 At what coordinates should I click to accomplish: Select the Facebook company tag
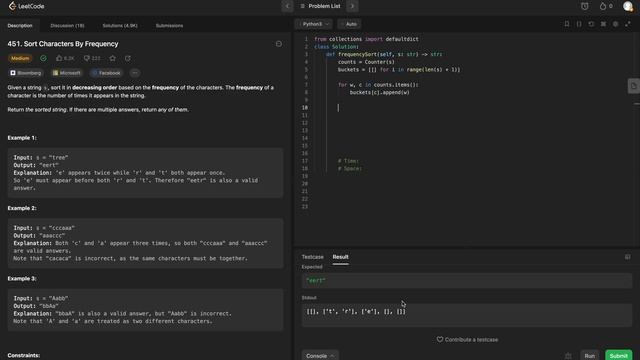point(106,73)
